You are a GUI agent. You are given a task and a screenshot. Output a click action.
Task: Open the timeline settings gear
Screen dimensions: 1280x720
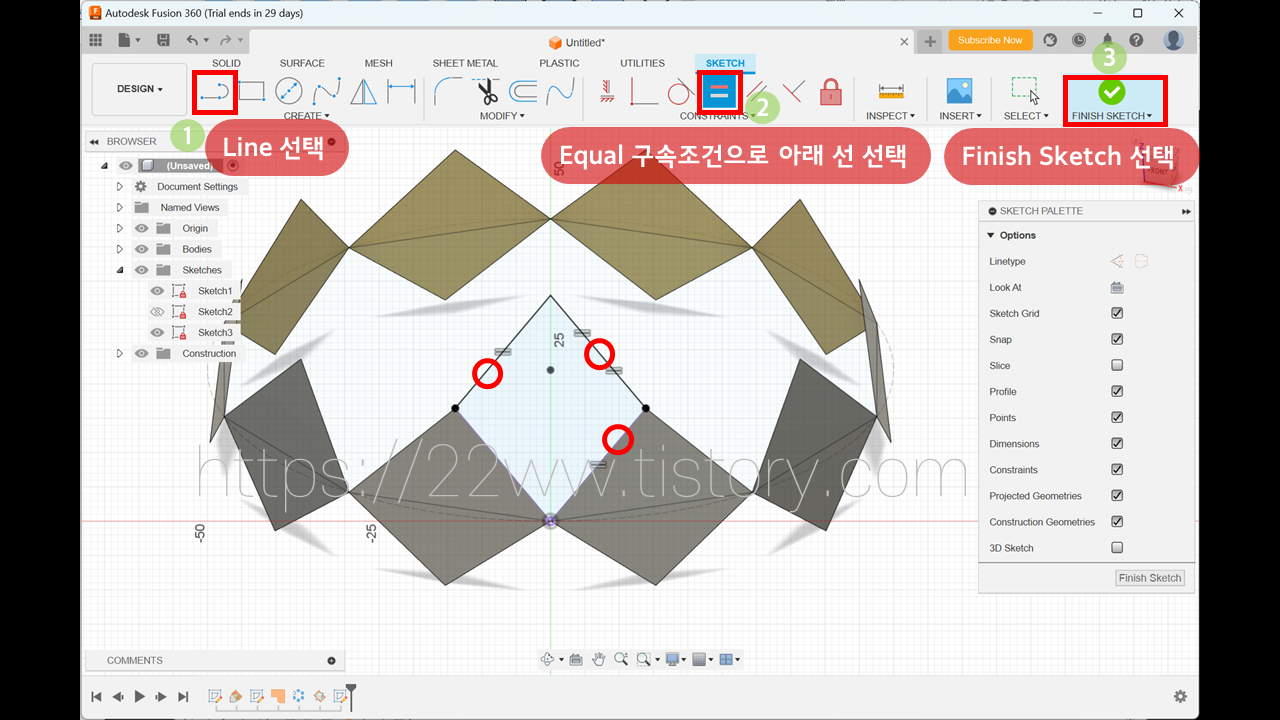(x=1180, y=696)
